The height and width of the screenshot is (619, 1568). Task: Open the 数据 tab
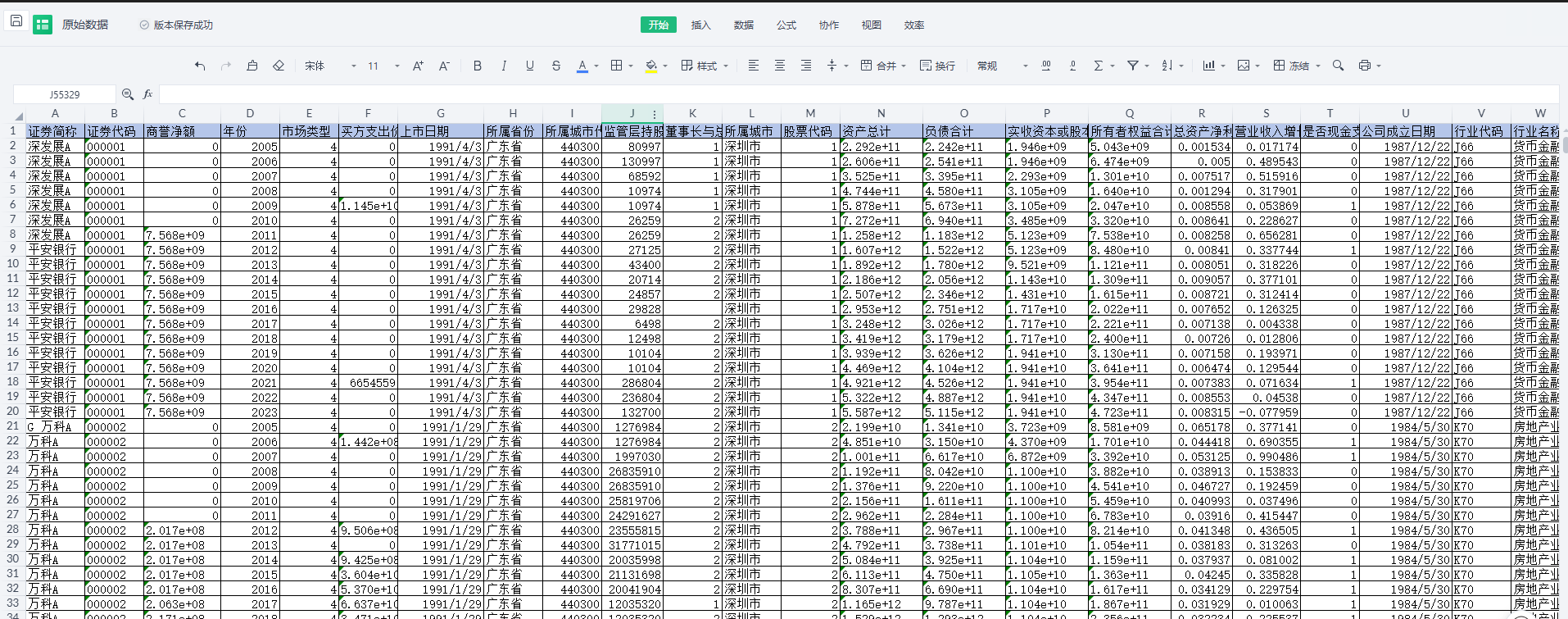click(x=744, y=25)
